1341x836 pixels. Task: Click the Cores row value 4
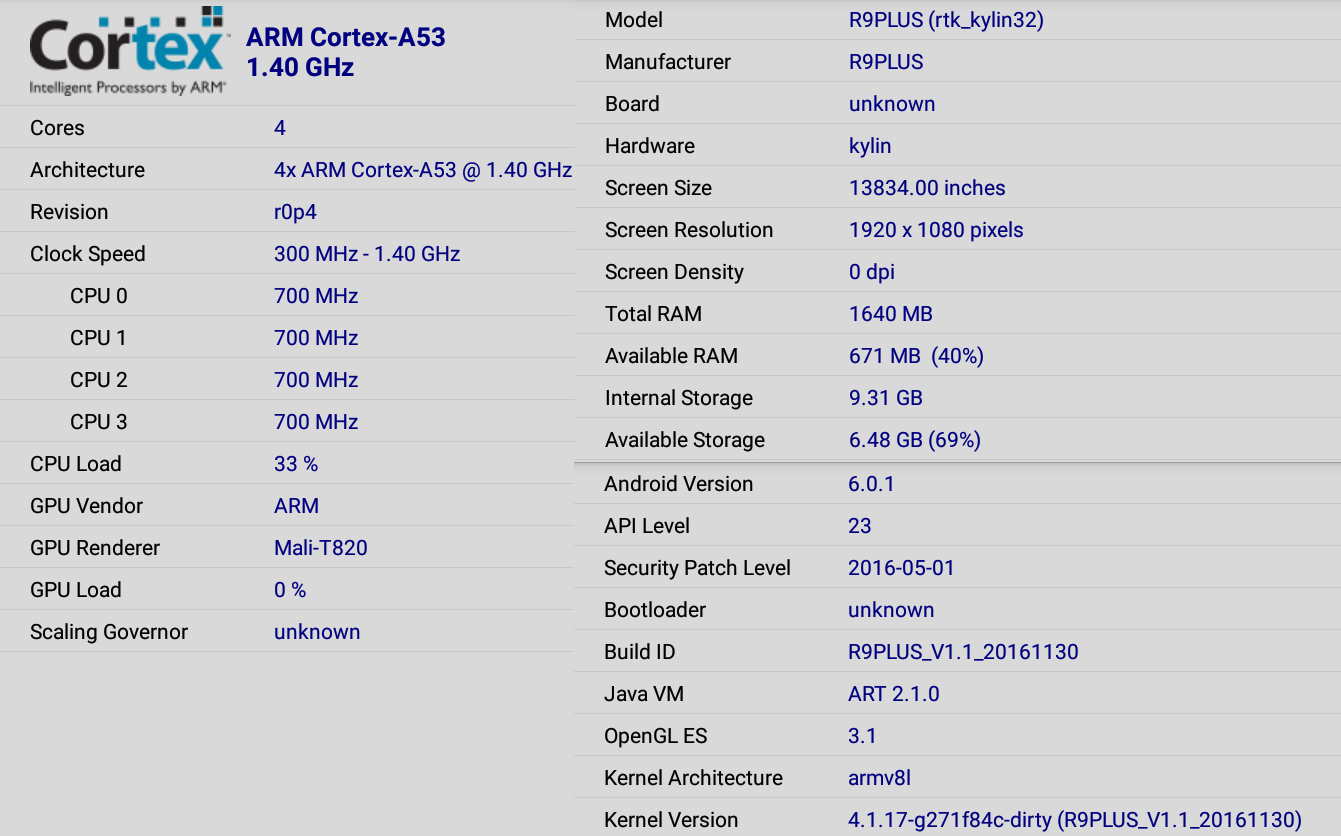280,128
